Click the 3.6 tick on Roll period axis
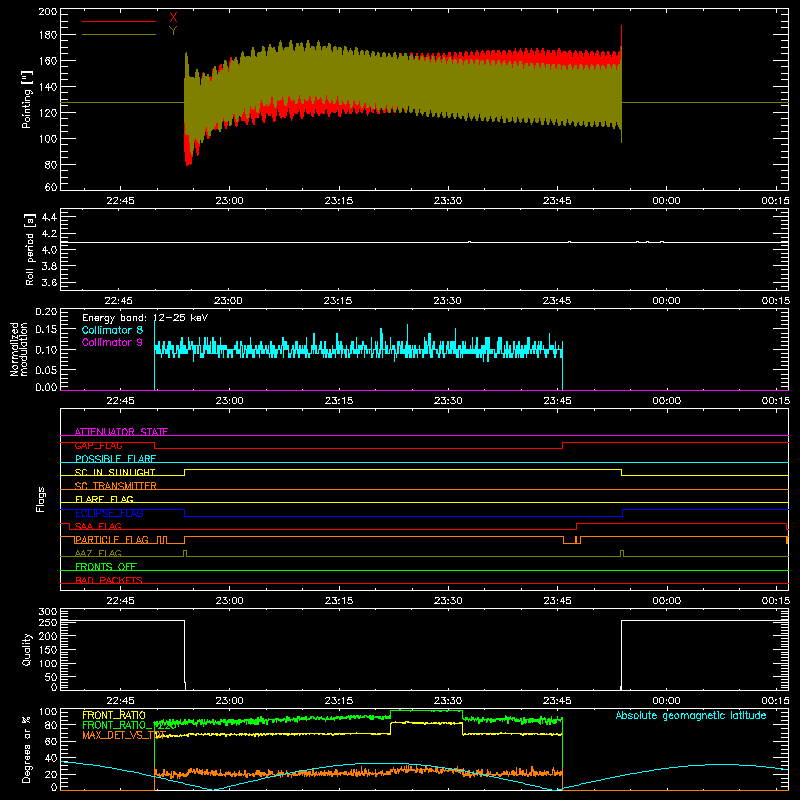 (49, 282)
